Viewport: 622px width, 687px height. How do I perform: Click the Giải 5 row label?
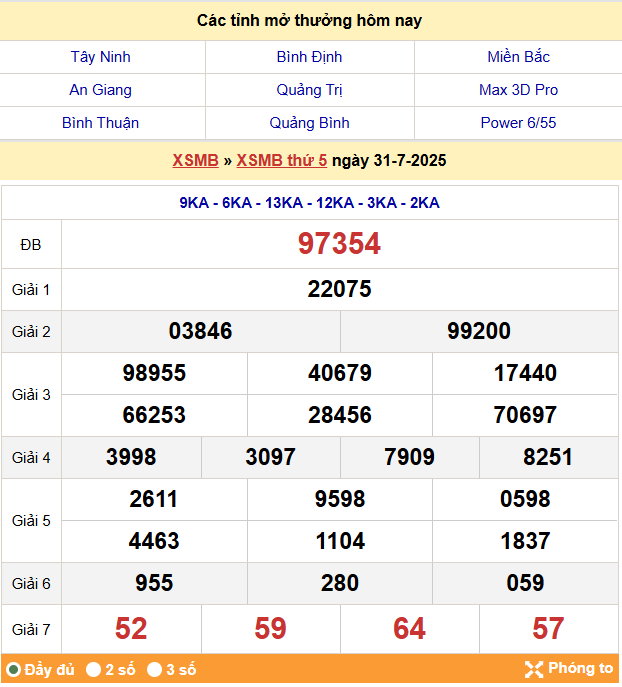click(x=31, y=521)
